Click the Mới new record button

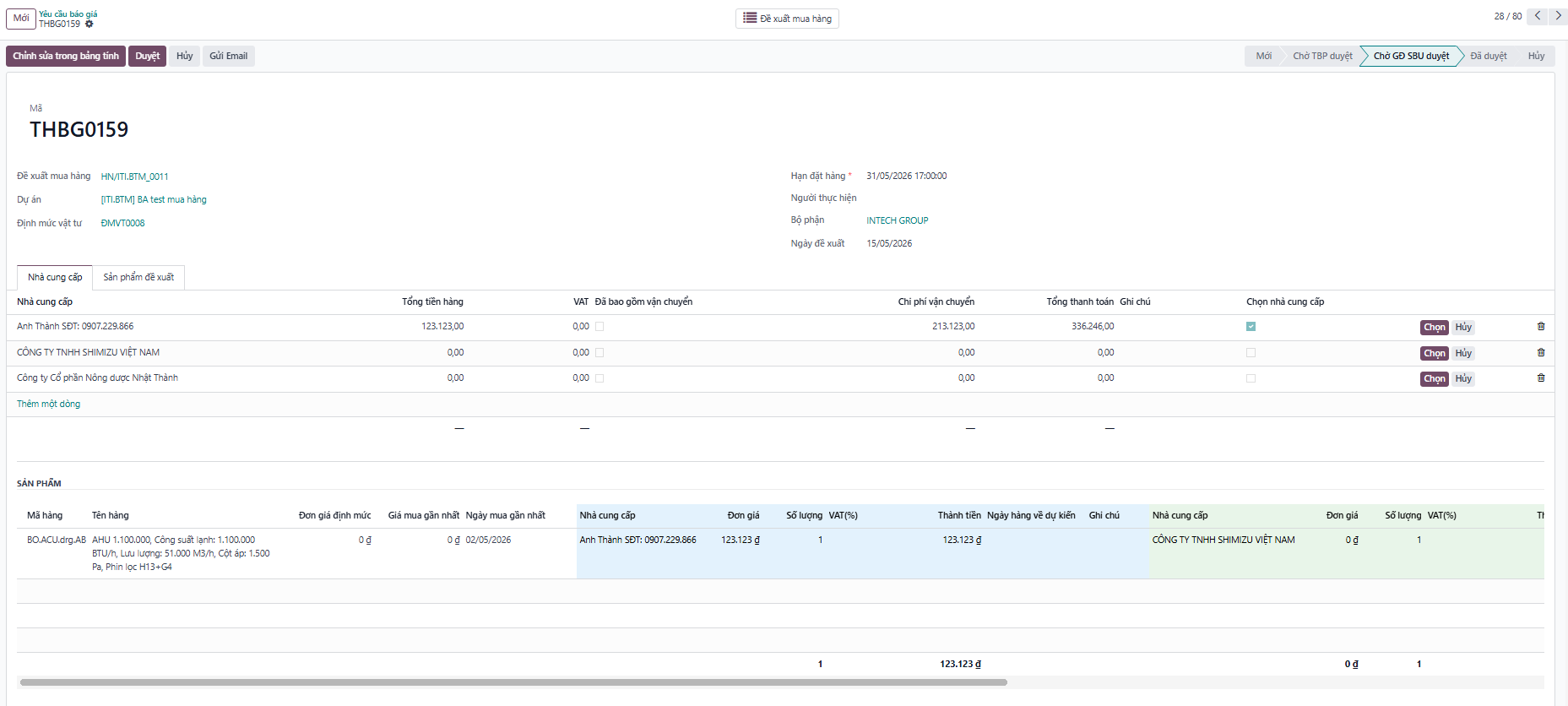pos(21,19)
